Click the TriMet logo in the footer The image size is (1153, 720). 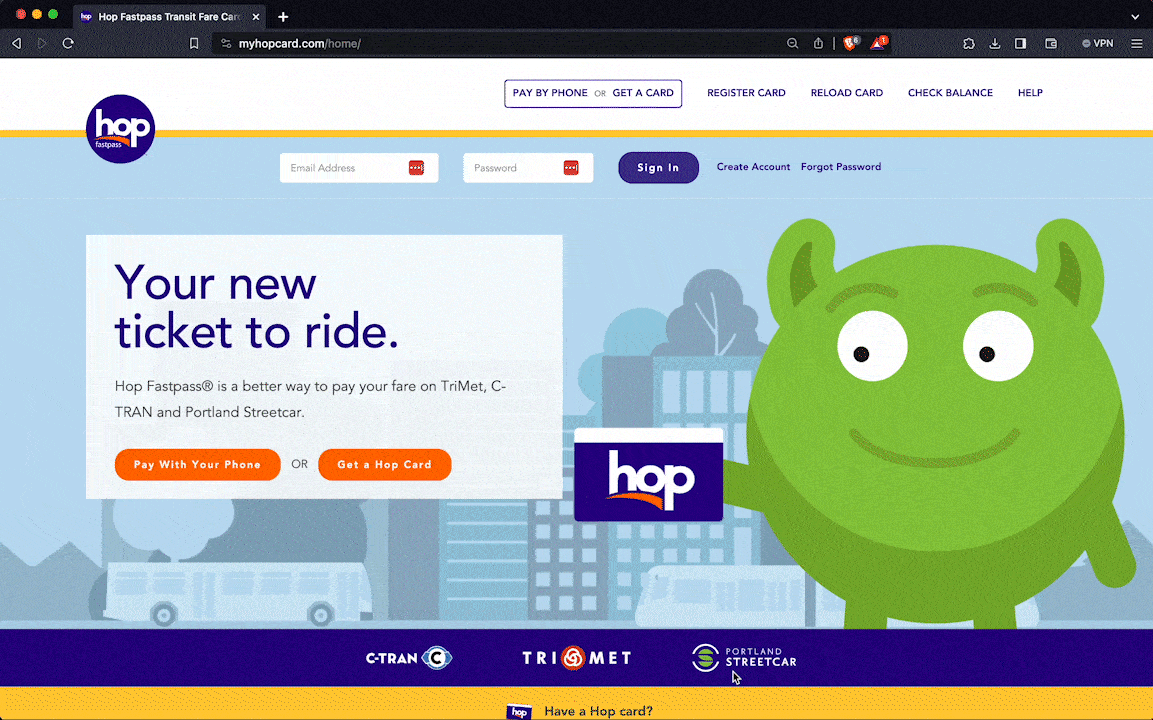(x=575, y=658)
